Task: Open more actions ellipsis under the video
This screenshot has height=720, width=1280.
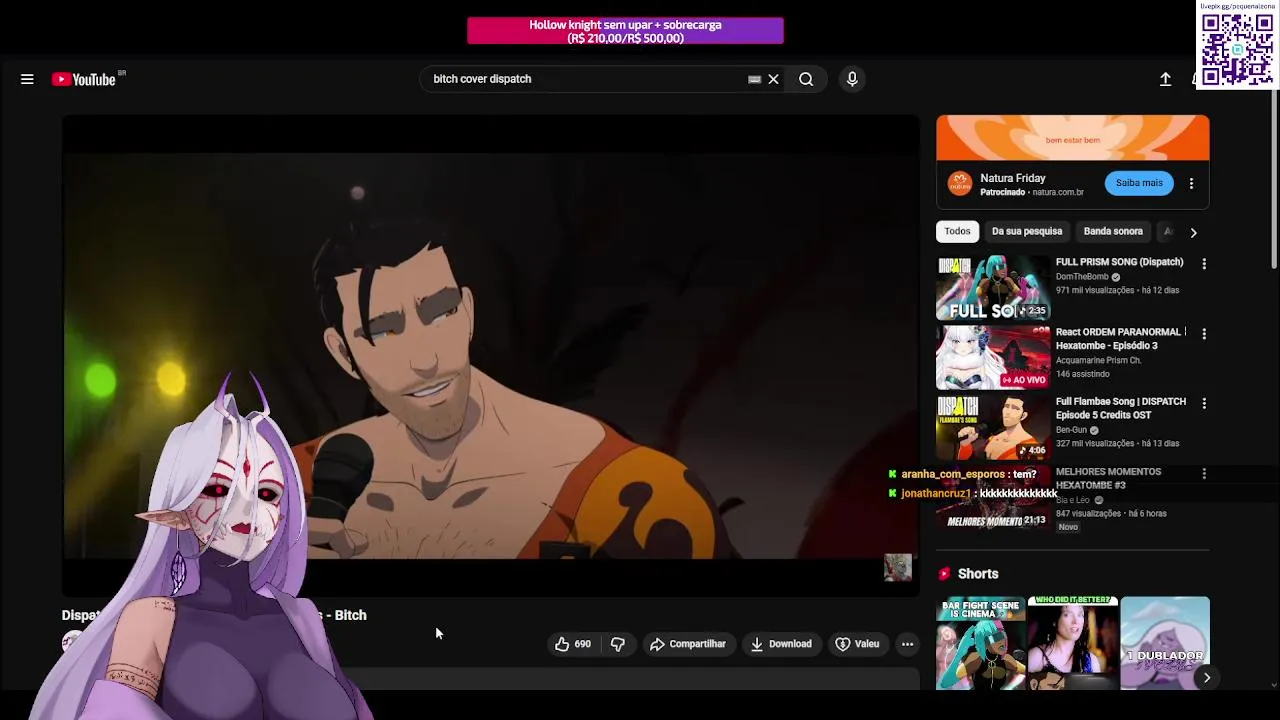Action: click(x=907, y=644)
